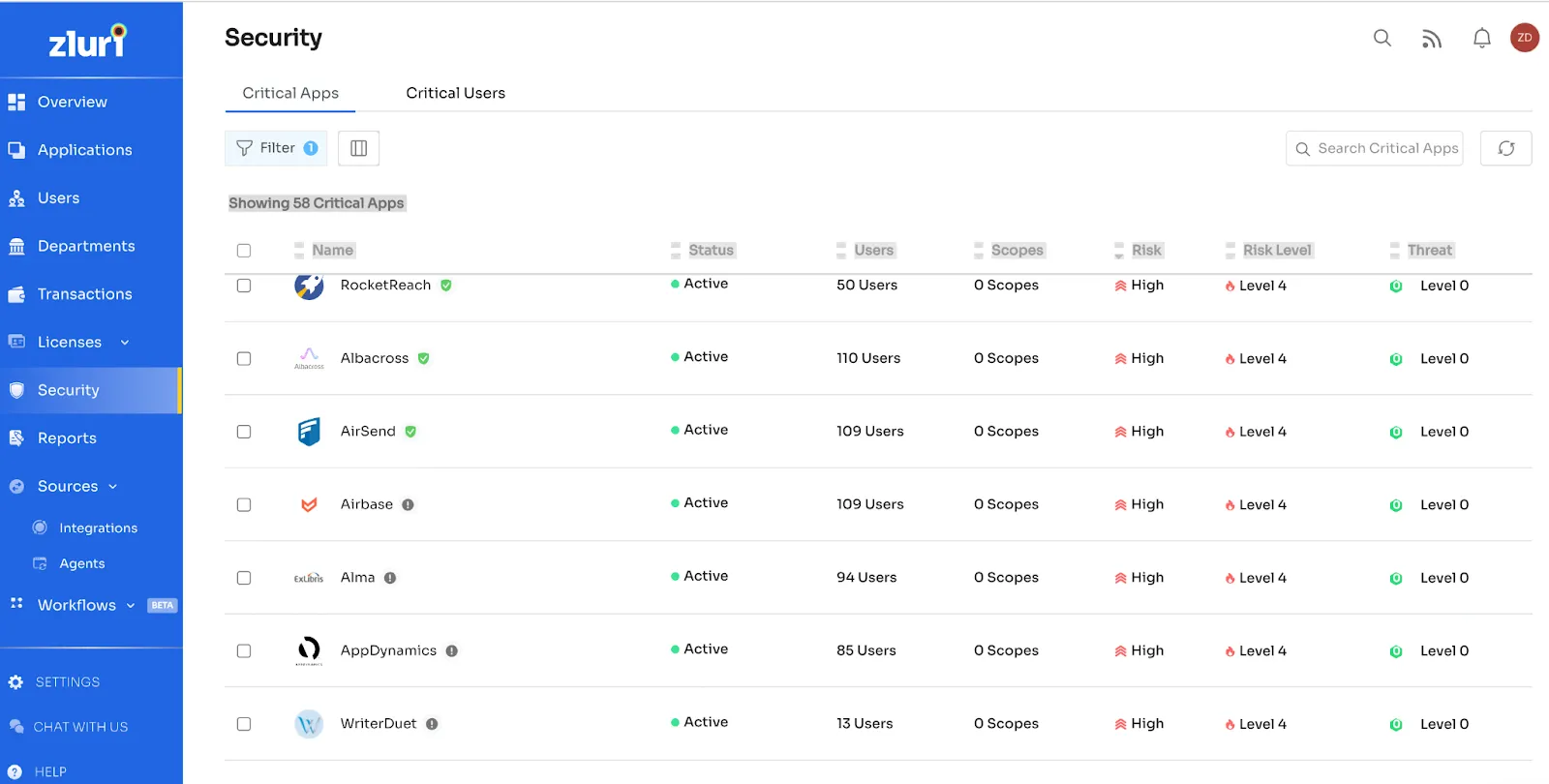Sort by the Name column header

(x=332, y=250)
